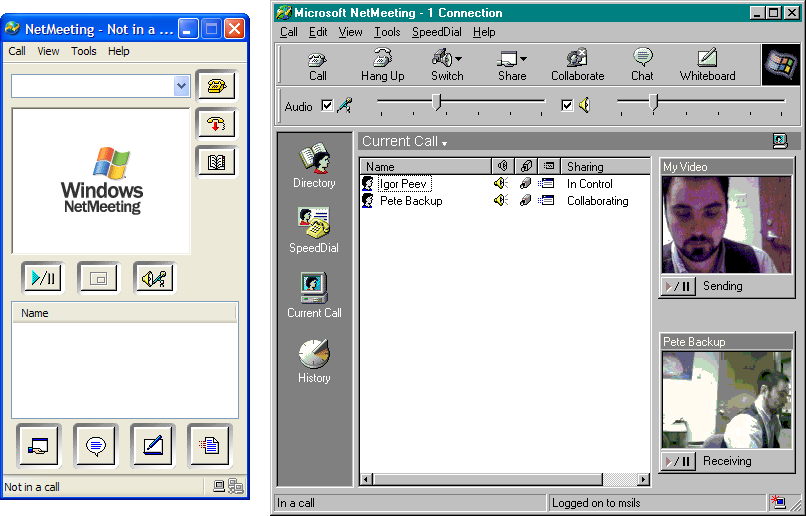
Task: Click the end call red phone icon
Action: pyautogui.click(x=216, y=124)
